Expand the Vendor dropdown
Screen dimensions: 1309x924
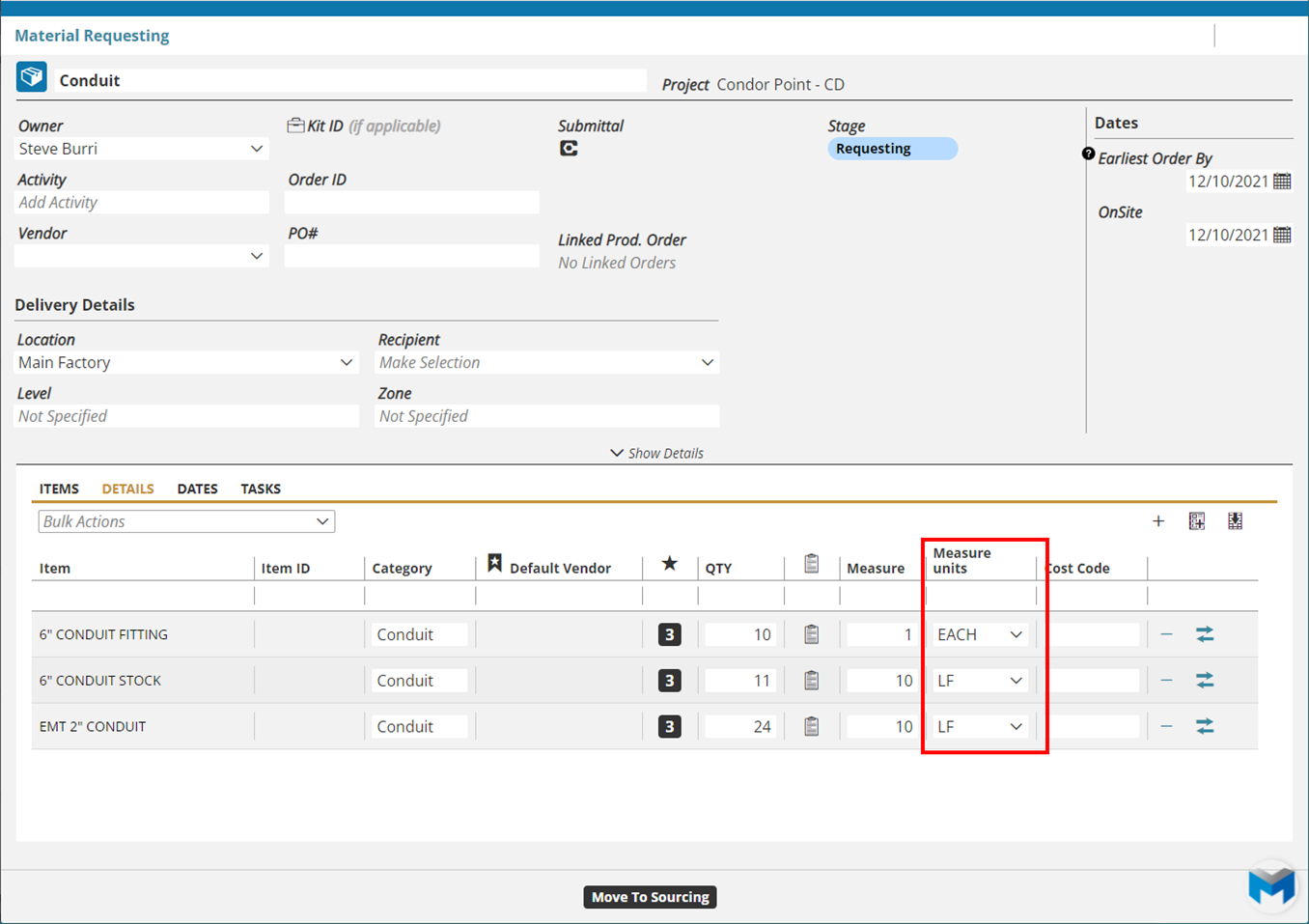click(x=142, y=256)
